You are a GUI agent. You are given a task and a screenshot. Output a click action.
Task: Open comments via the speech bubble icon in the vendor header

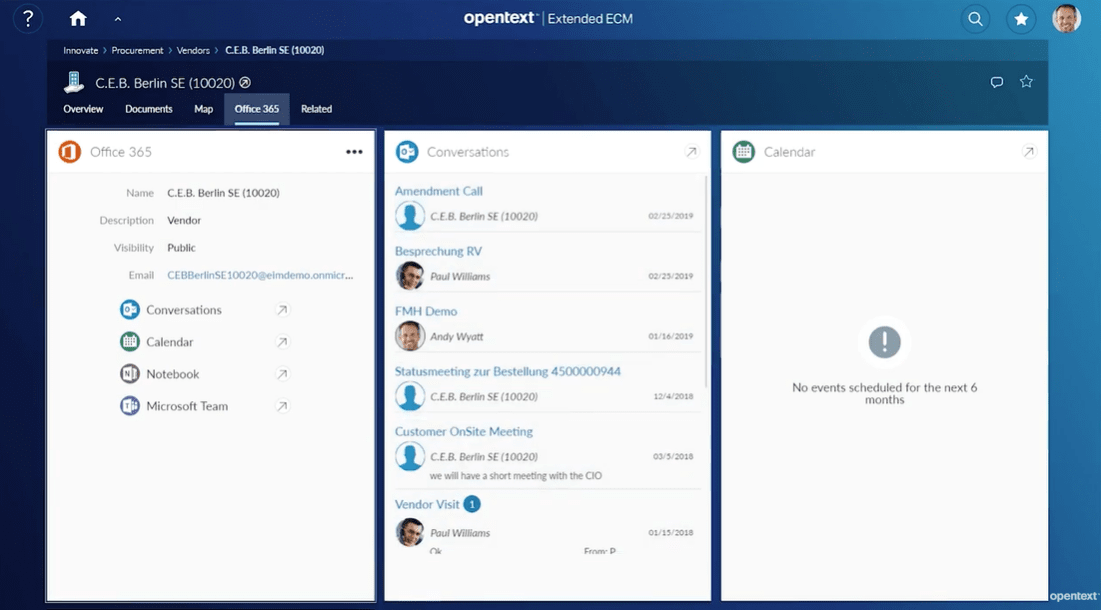(997, 82)
